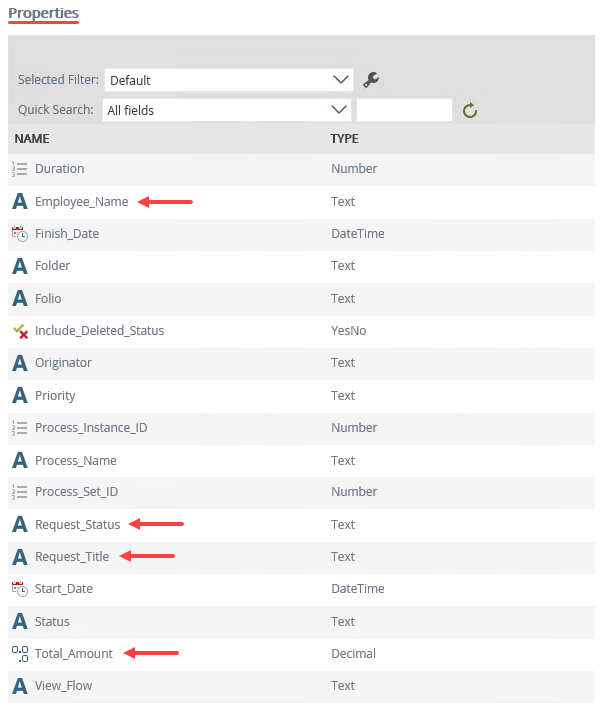The height and width of the screenshot is (703, 600).
Task: Click the Properties heading
Action: (x=43, y=14)
